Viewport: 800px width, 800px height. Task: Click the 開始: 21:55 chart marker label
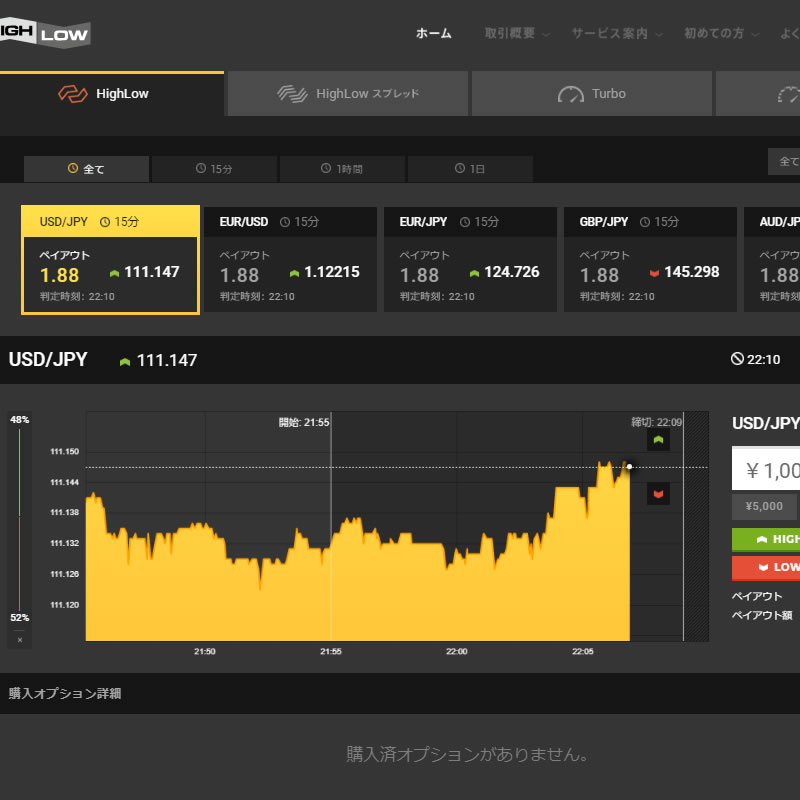304,422
